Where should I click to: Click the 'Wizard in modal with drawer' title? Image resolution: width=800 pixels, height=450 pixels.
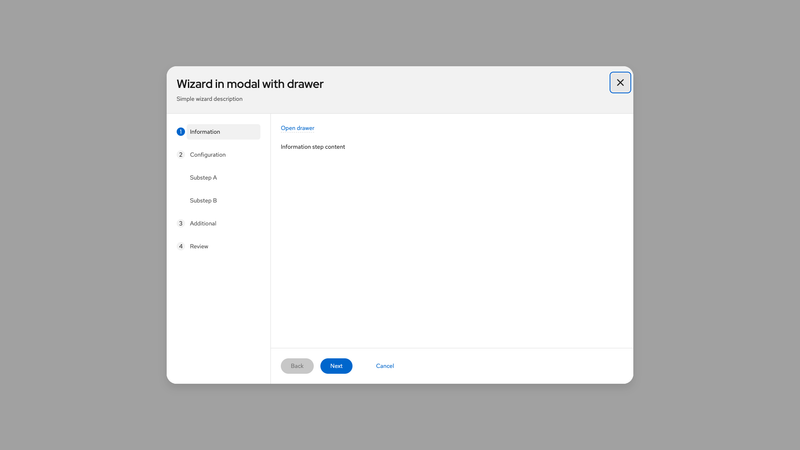250,84
